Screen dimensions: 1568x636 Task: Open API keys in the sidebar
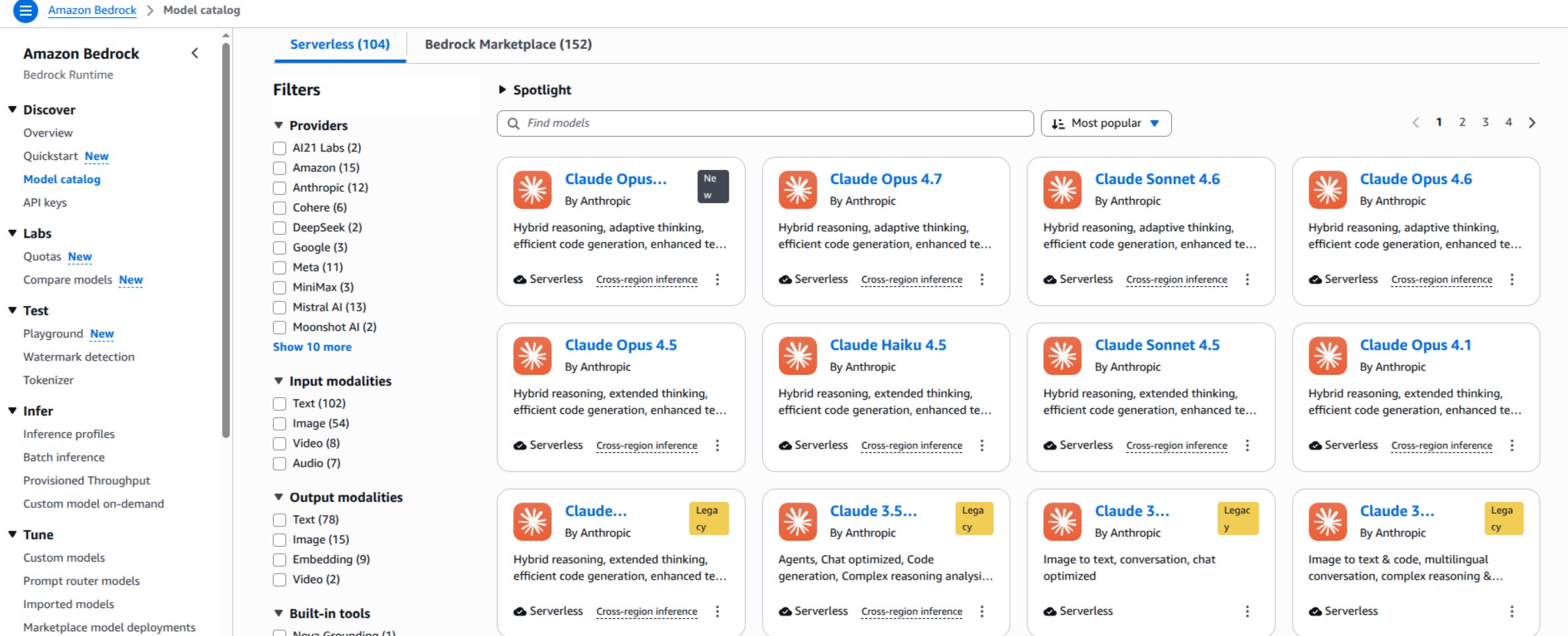point(45,202)
